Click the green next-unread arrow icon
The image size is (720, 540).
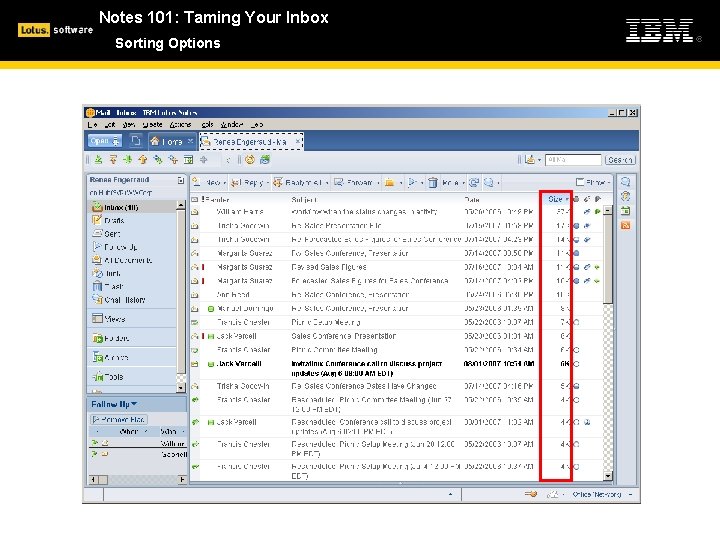coord(128,160)
